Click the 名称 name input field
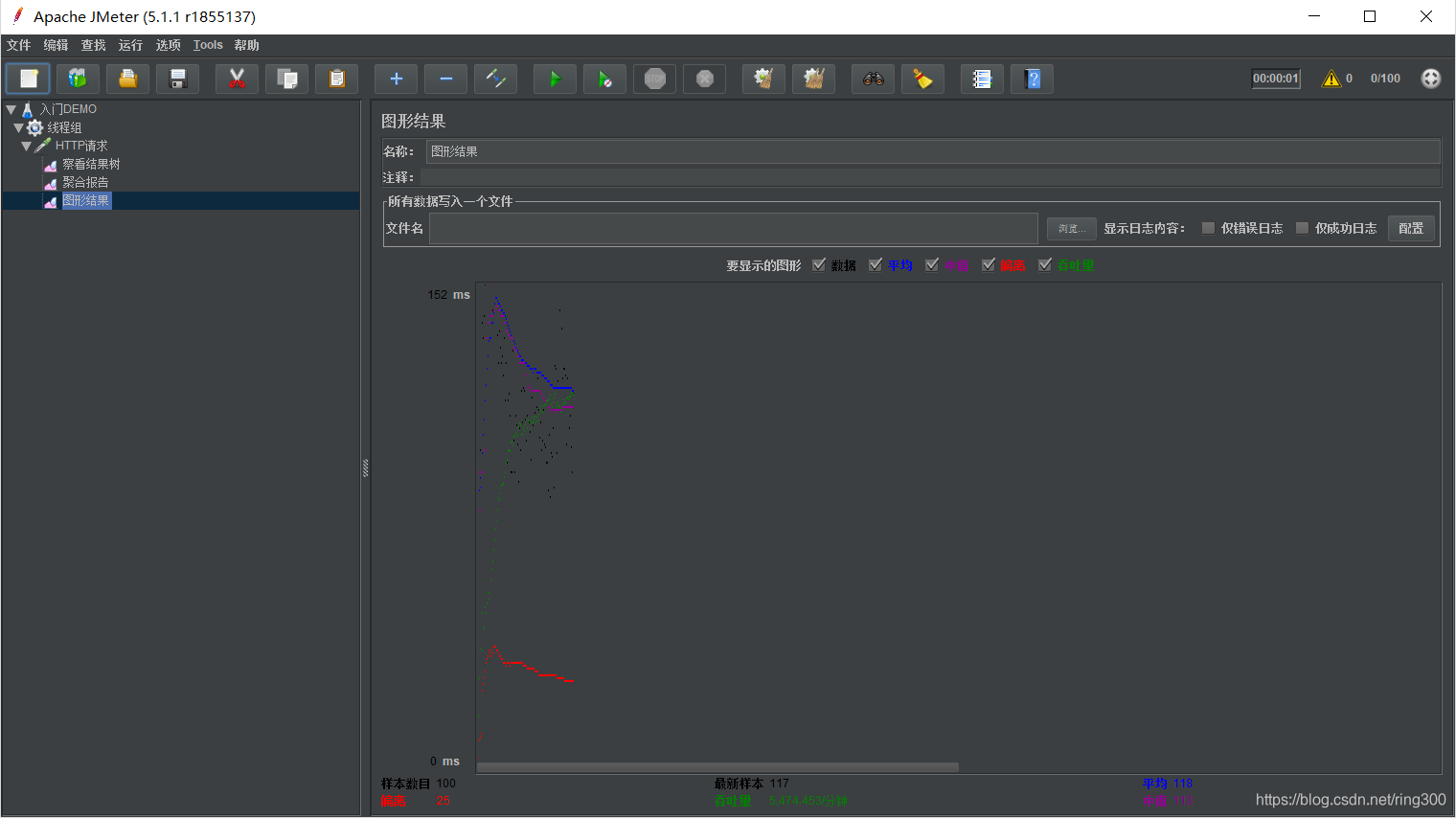1456x818 pixels. point(933,151)
